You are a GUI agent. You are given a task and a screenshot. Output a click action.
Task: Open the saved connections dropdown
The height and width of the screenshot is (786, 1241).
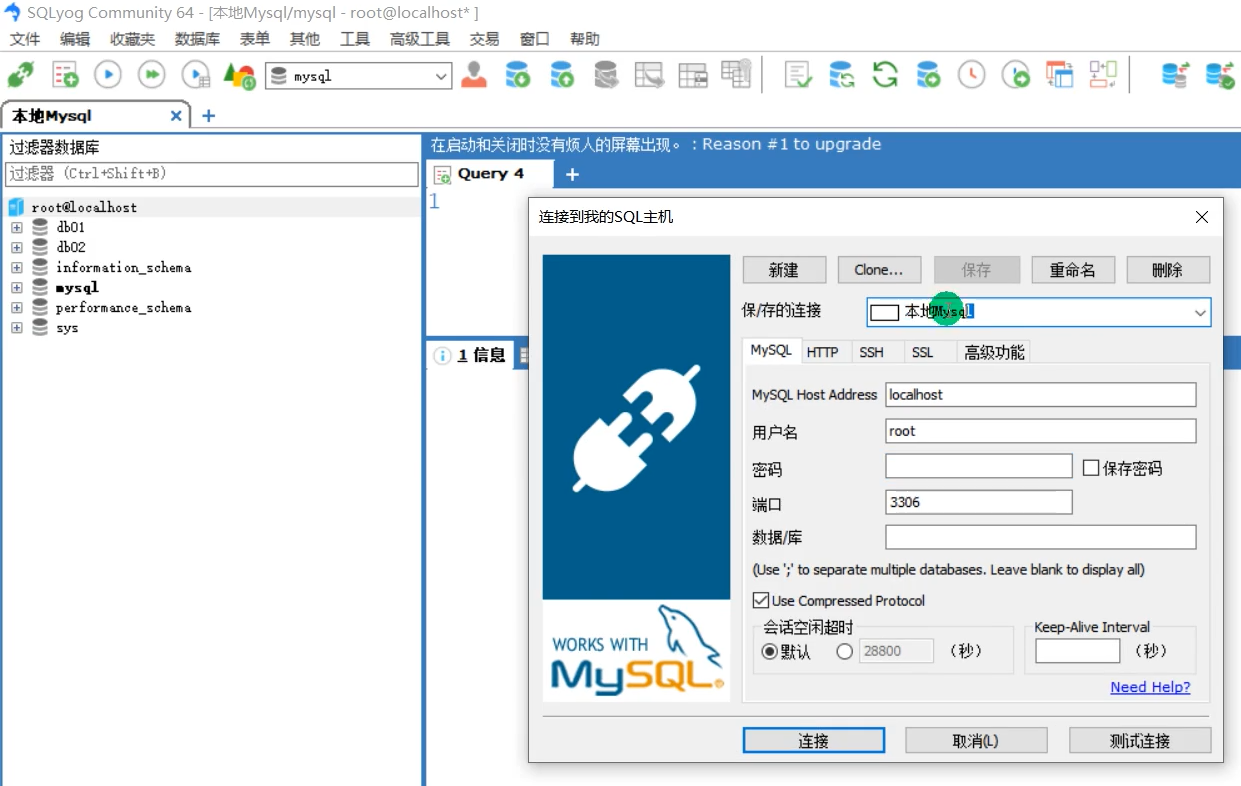point(1199,312)
